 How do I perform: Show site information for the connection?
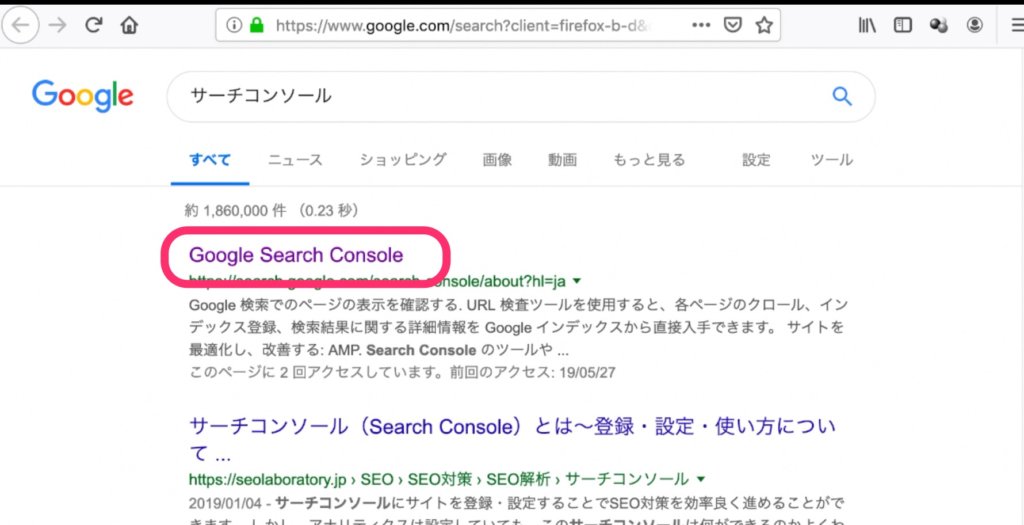(234, 26)
